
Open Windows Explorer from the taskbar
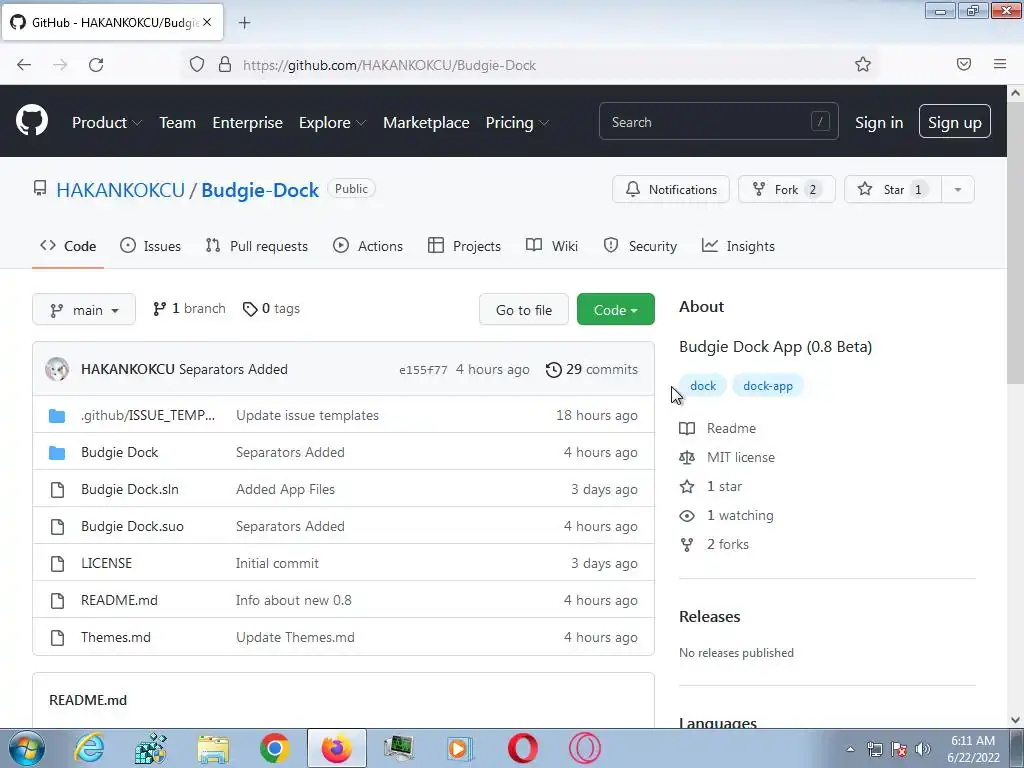[x=213, y=750]
